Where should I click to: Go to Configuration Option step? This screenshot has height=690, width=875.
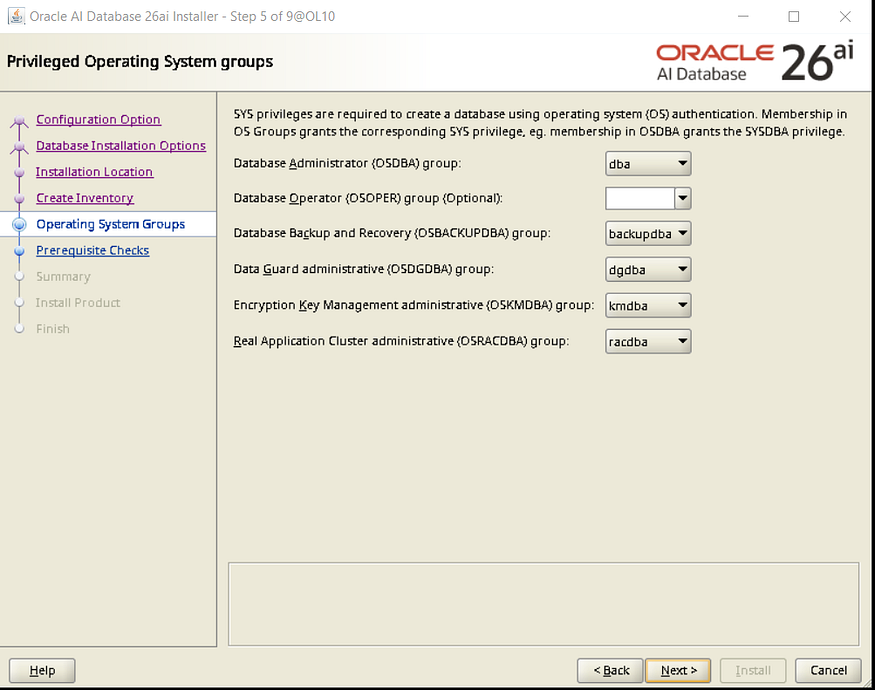[x=98, y=119]
